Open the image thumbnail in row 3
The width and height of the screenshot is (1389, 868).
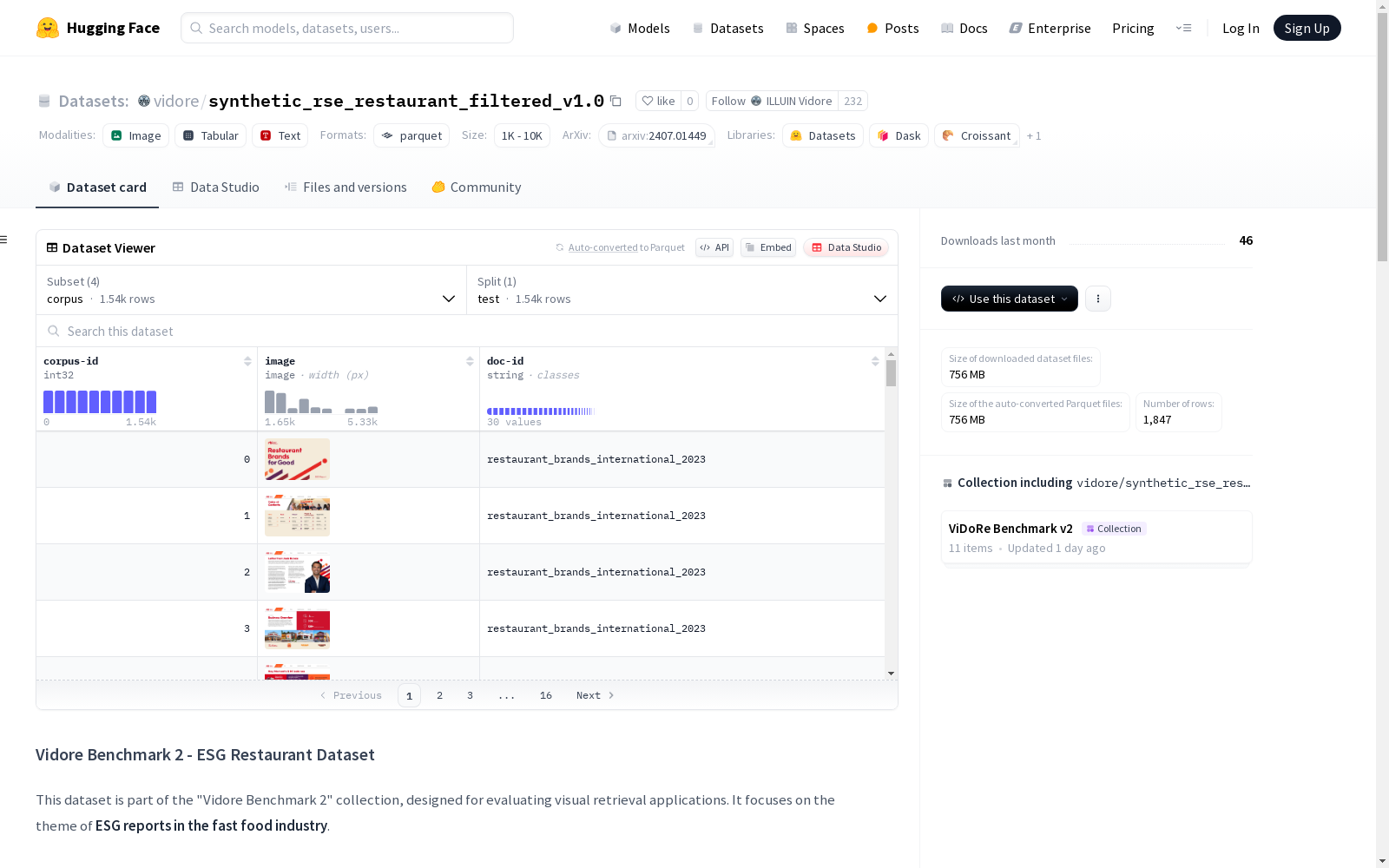pyautogui.click(x=297, y=628)
